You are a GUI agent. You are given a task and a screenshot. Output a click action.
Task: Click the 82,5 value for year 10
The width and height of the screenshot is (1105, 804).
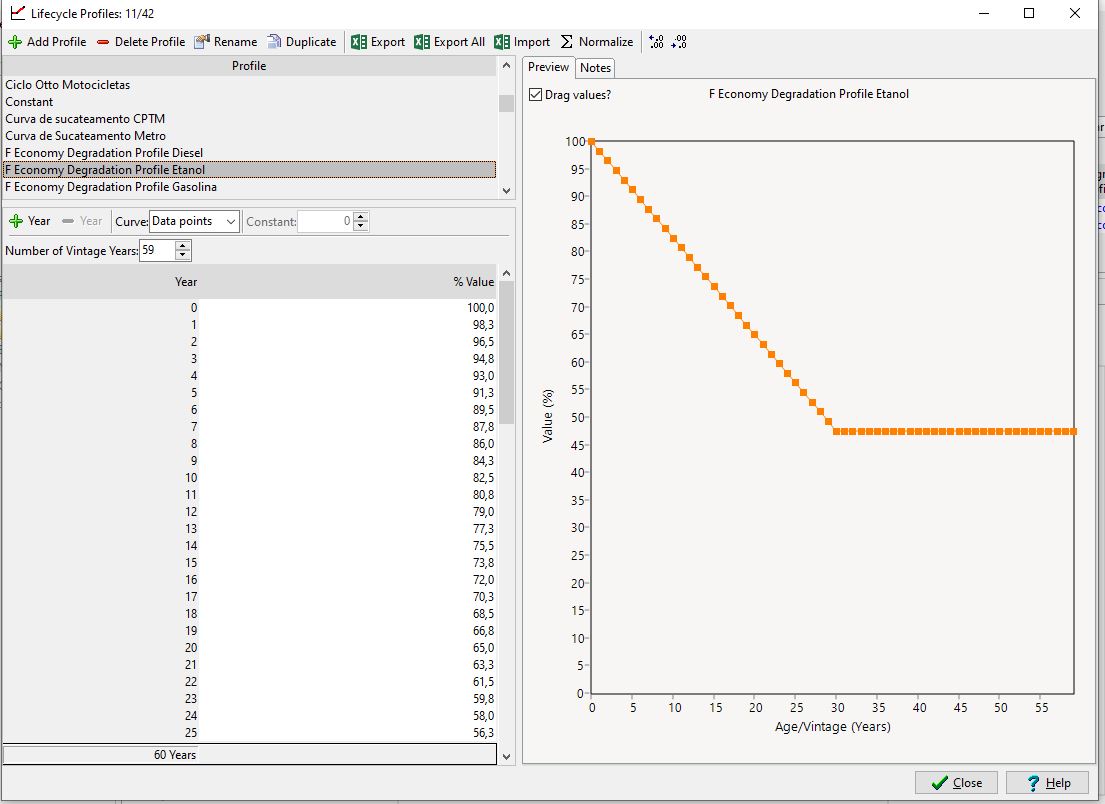click(x=483, y=478)
